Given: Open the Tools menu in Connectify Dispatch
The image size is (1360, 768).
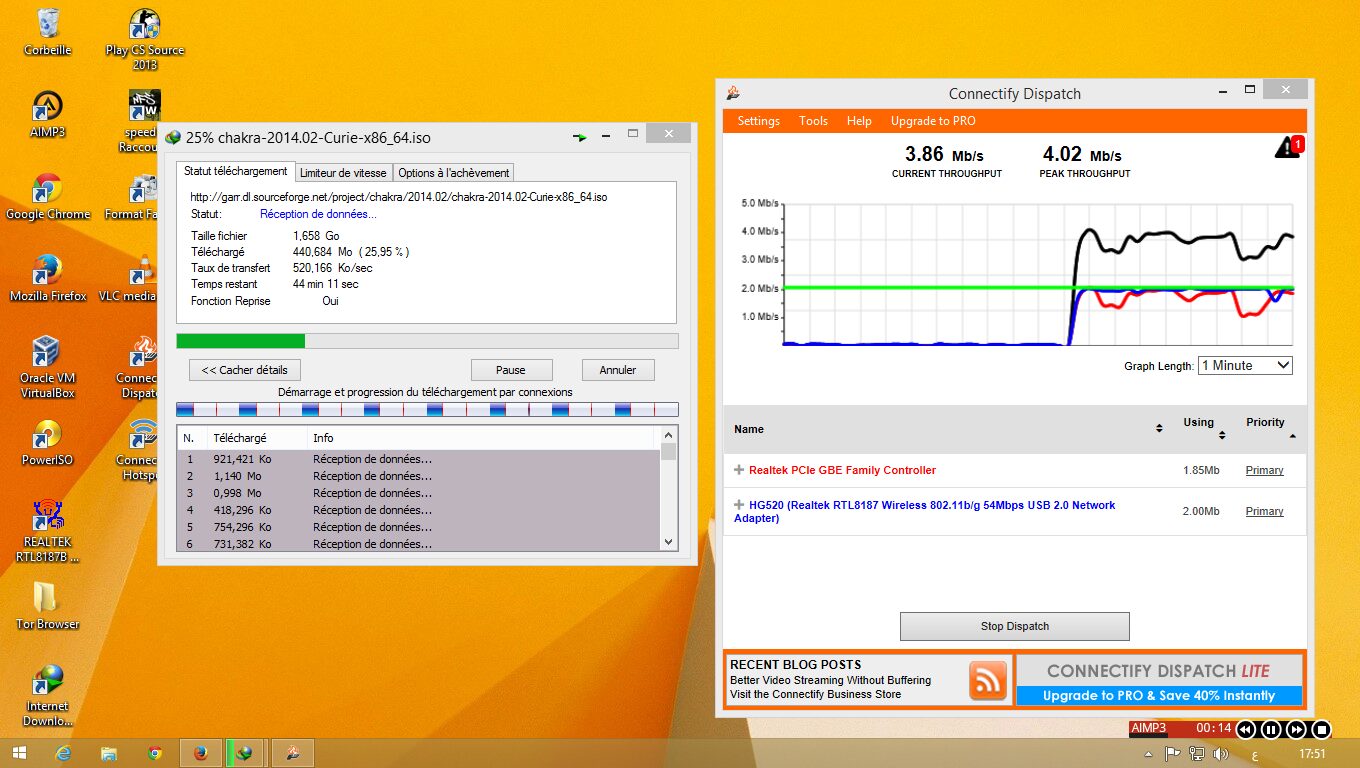Looking at the screenshot, I should [x=812, y=121].
